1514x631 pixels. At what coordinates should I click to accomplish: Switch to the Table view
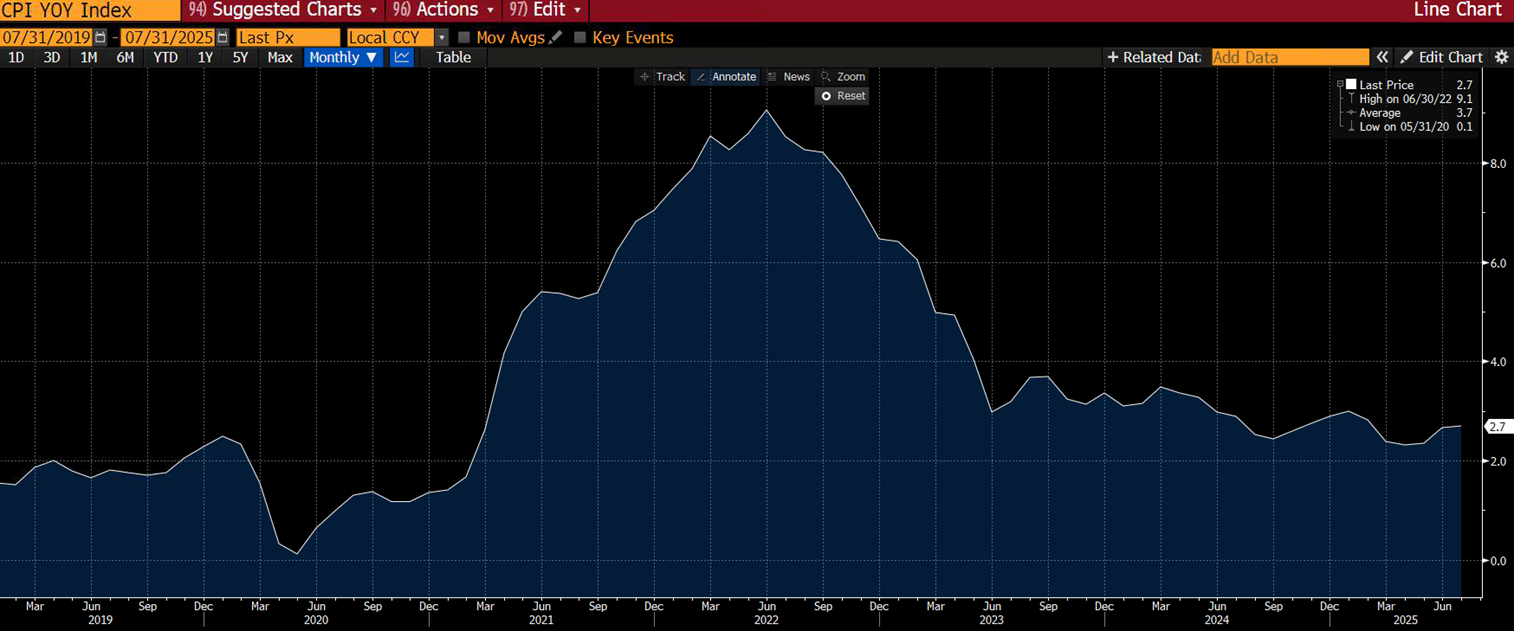click(453, 57)
